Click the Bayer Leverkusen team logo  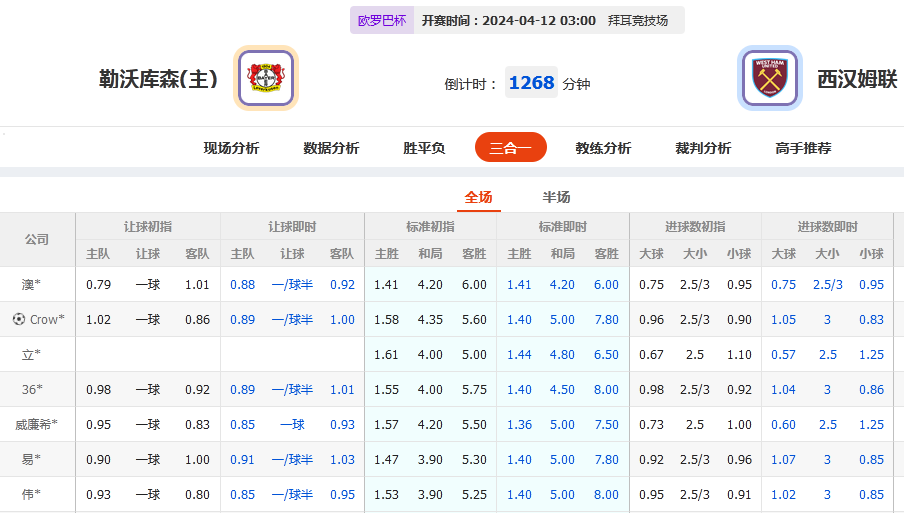(266, 78)
